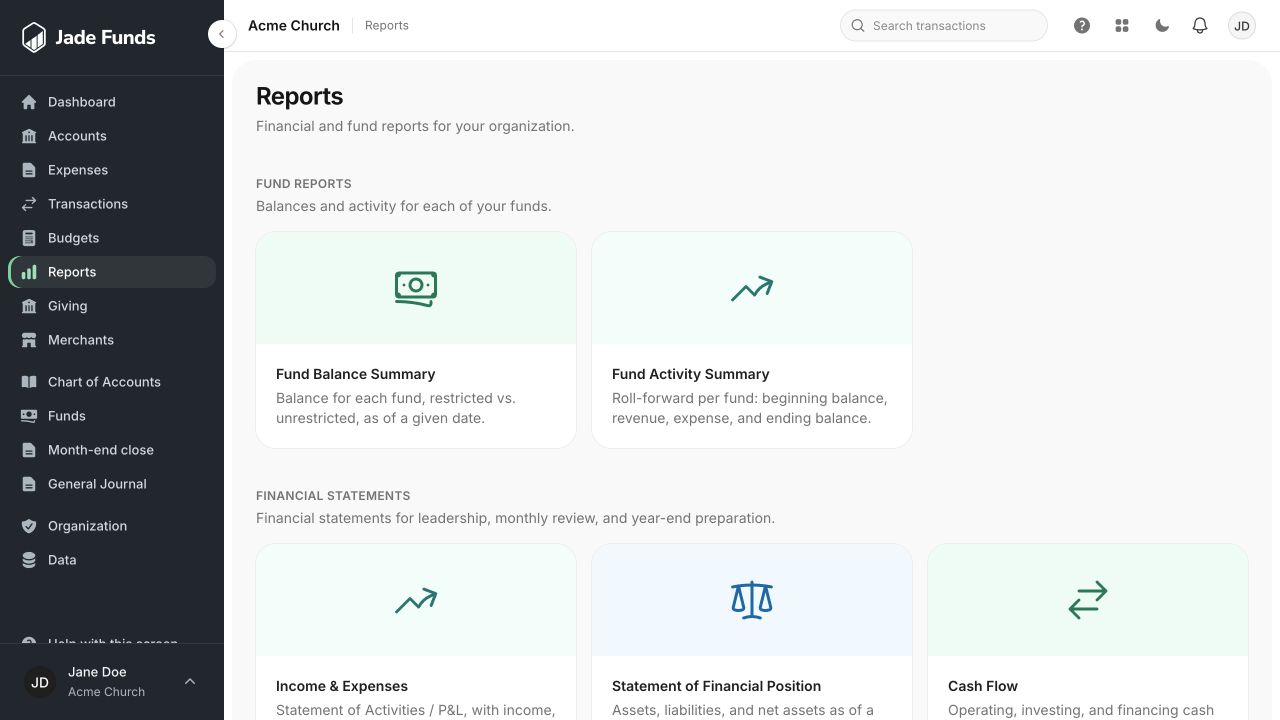Click the Fund Balance Summary cash thumbnail
Viewport: 1280px width, 720px height.
416,288
